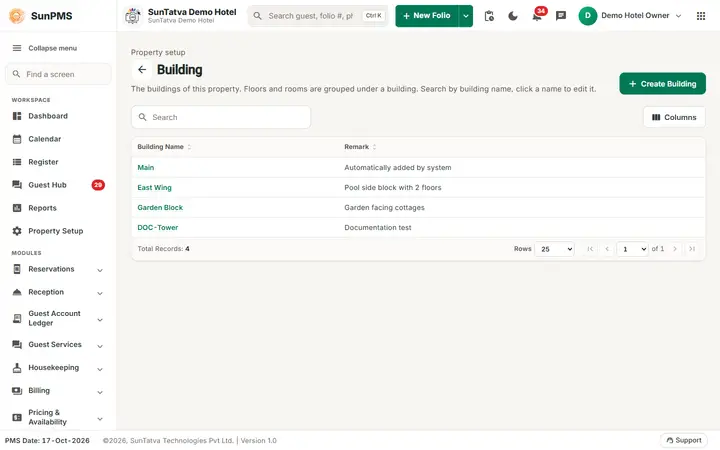Click the back arrow beside Building
This screenshot has width=720, height=450.
[x=142, y=70]
